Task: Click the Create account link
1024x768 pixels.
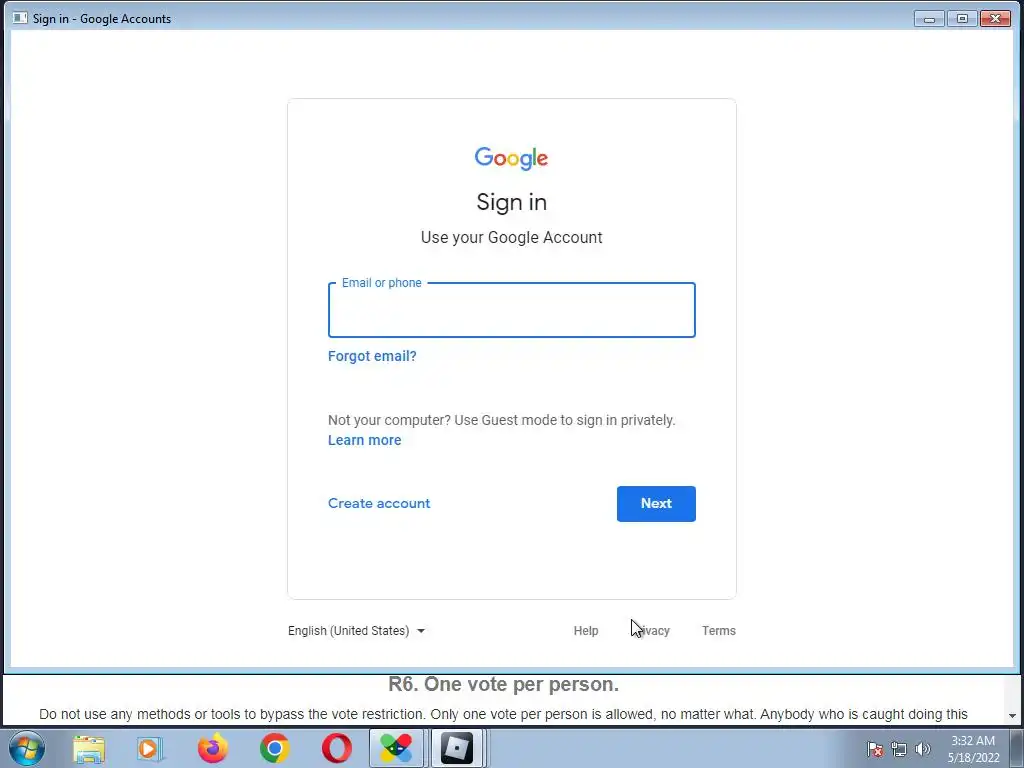Action: 379,504
